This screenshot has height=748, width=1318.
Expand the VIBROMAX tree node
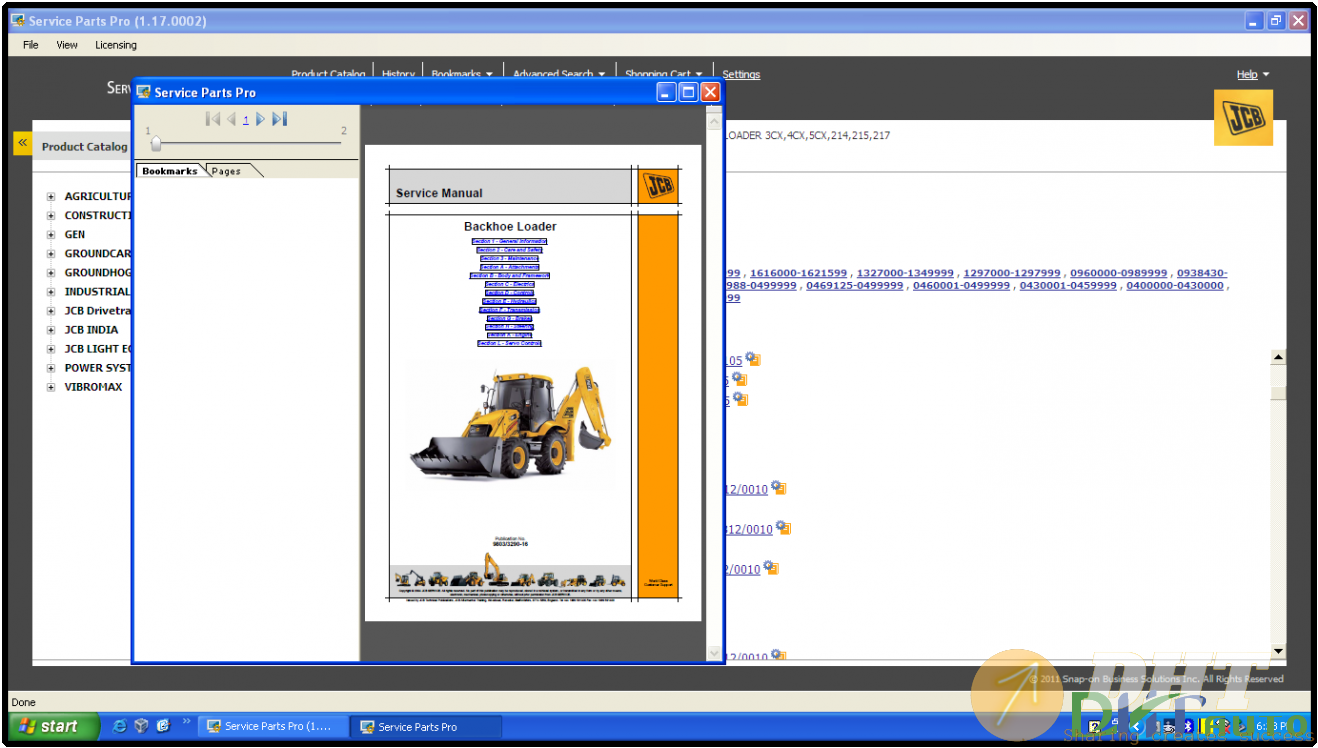tap(51, 387)
